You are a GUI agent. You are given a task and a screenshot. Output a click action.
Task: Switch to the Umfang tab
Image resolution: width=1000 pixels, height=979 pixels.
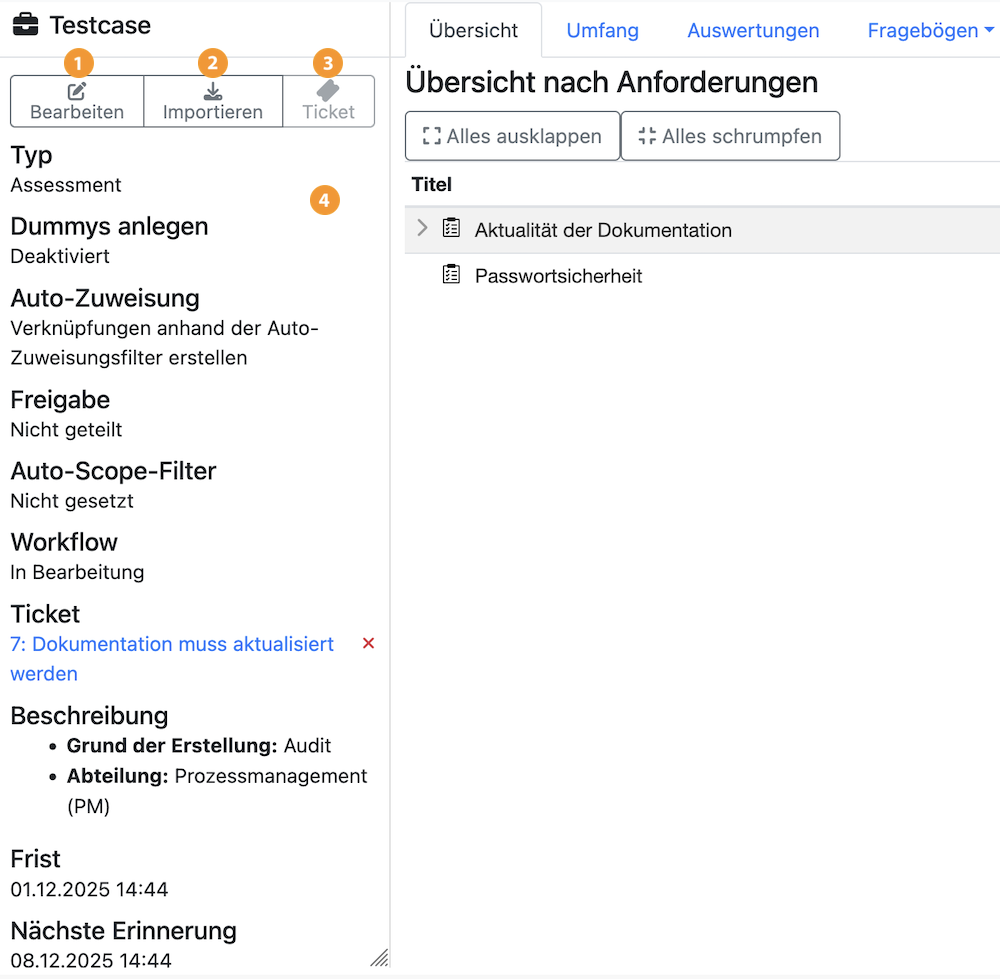tap(602, 30)
